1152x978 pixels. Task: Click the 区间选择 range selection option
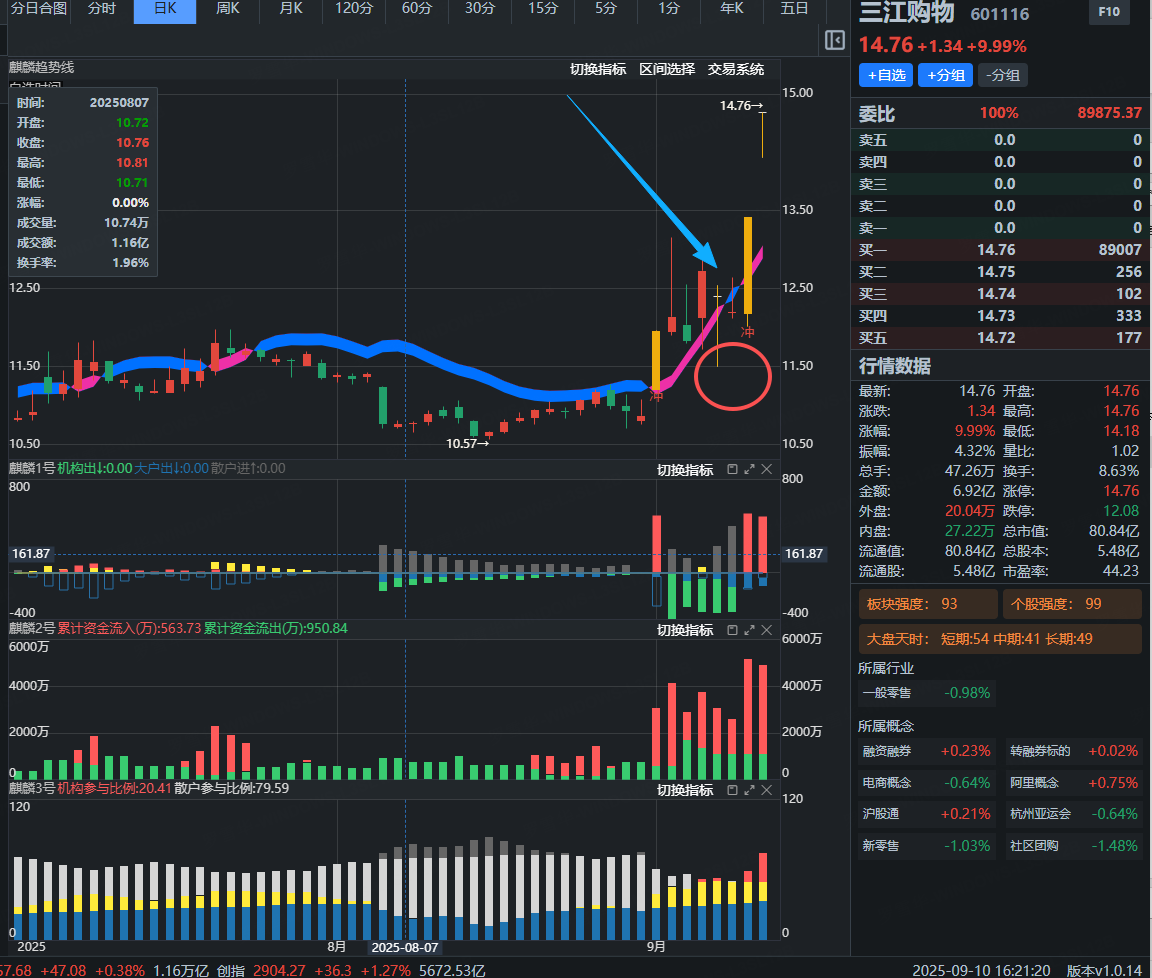[x=667, y=69]
